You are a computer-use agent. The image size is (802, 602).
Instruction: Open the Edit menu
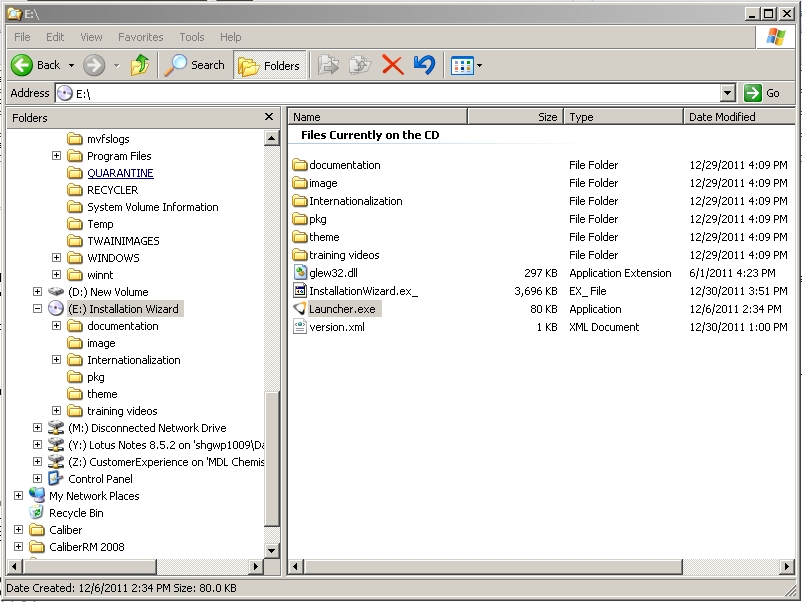coord(55,37)
